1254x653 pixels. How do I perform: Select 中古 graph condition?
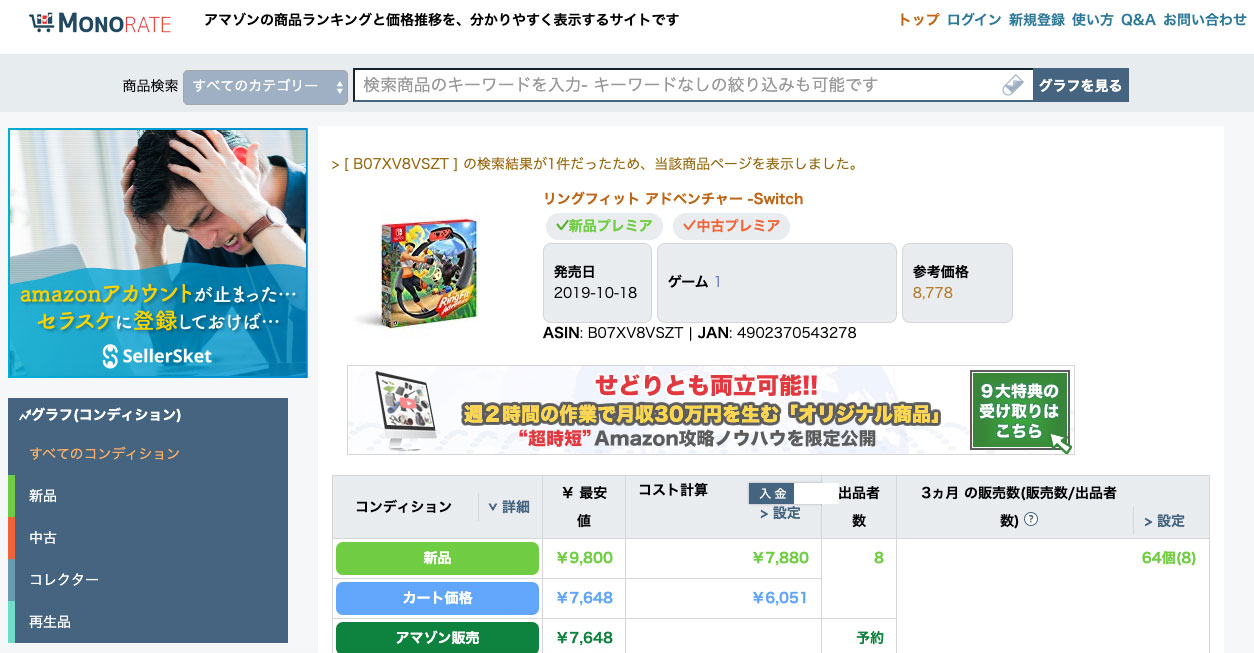coord(148,538)
